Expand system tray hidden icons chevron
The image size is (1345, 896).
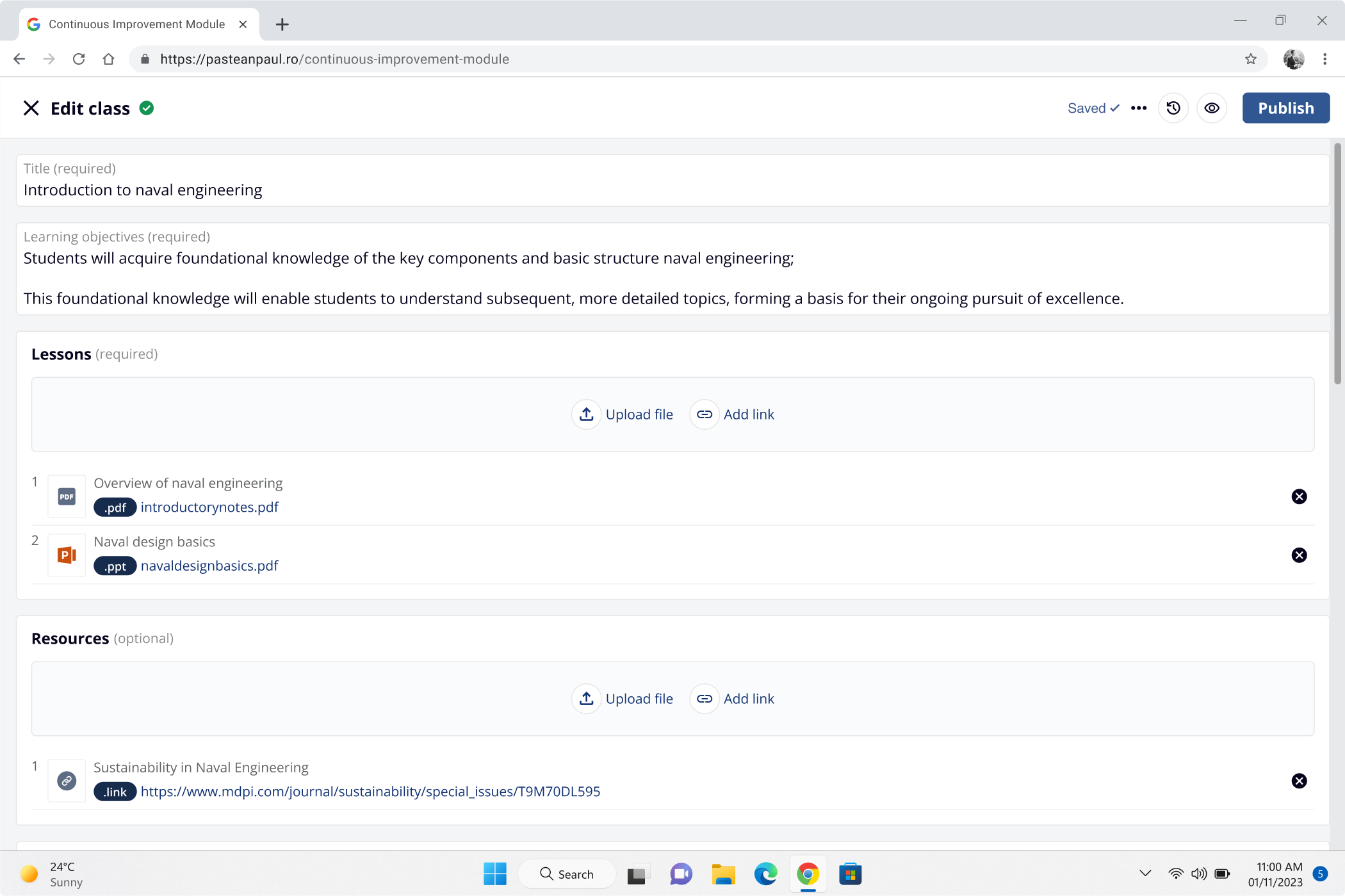1145,873
